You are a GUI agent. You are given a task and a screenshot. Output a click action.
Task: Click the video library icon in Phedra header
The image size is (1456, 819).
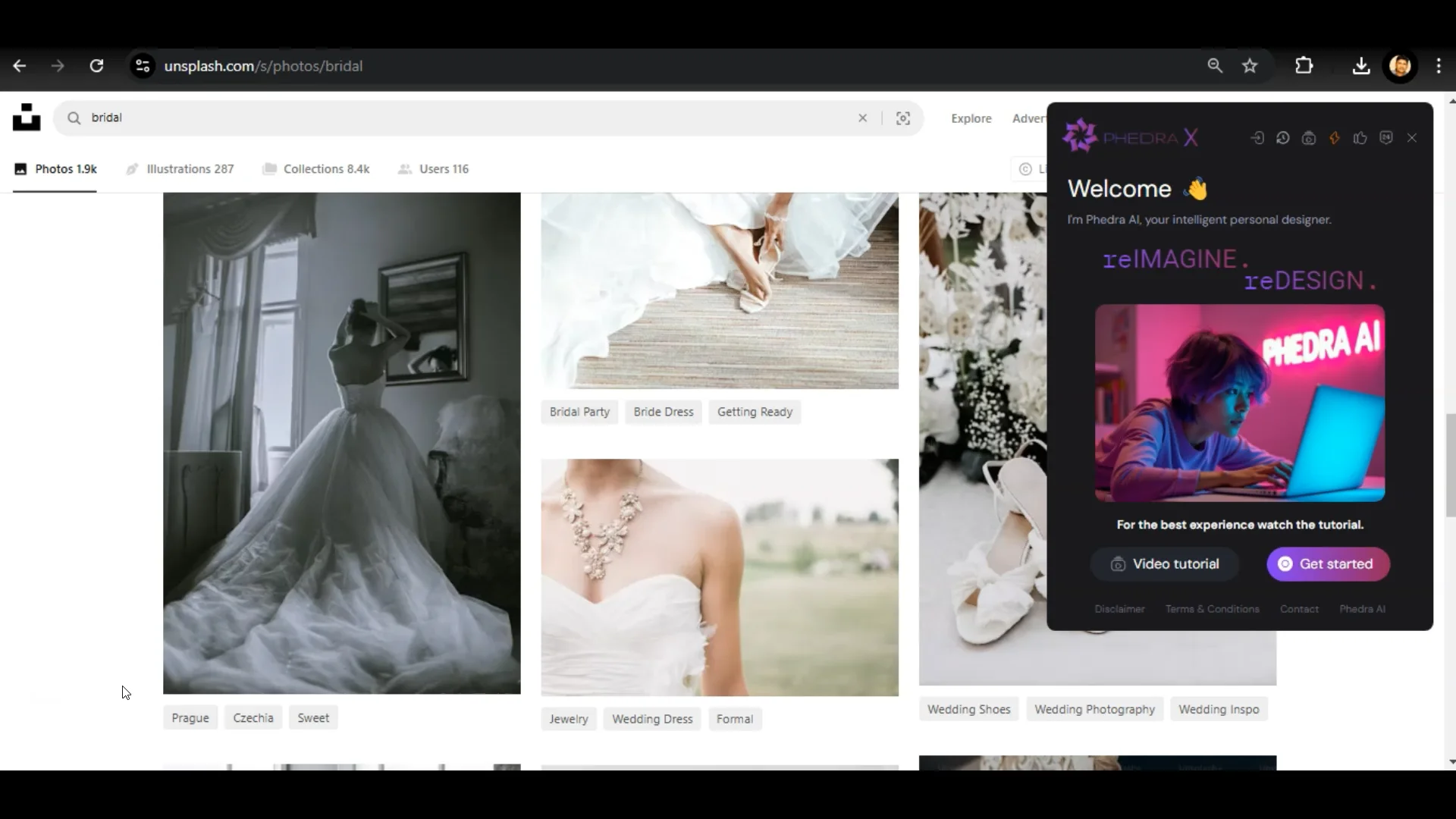(x=1309, y=138)
